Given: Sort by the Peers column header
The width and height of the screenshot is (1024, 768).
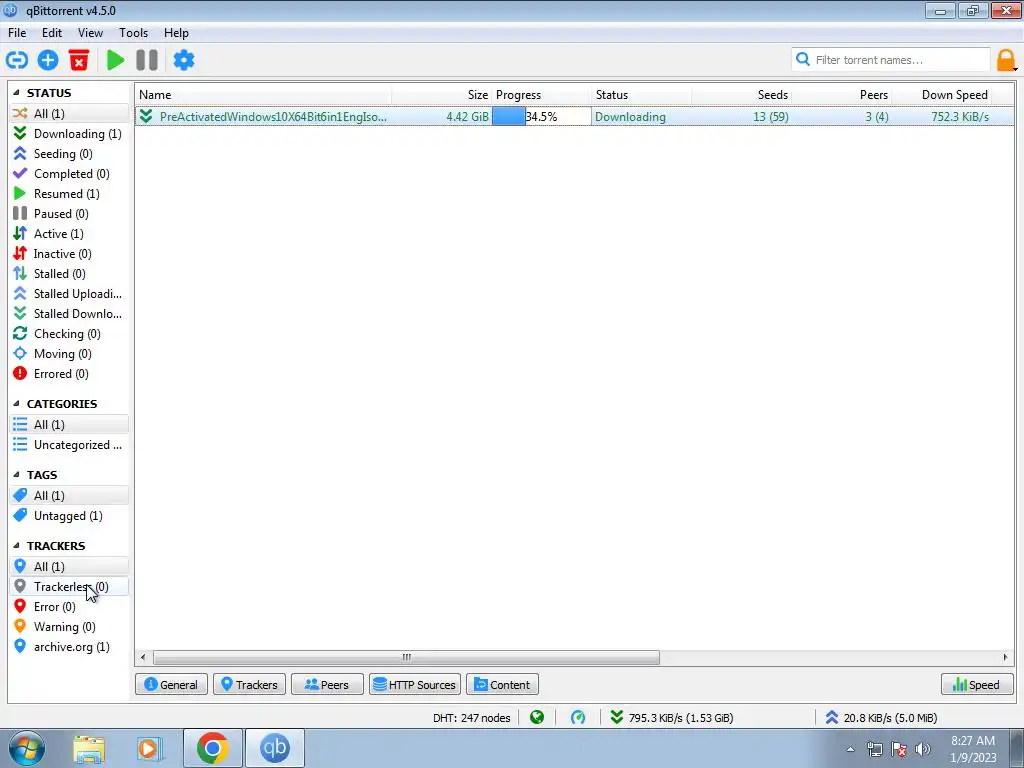Looking at the screenshot, I should pyautogui.click(x=842, y=95).
